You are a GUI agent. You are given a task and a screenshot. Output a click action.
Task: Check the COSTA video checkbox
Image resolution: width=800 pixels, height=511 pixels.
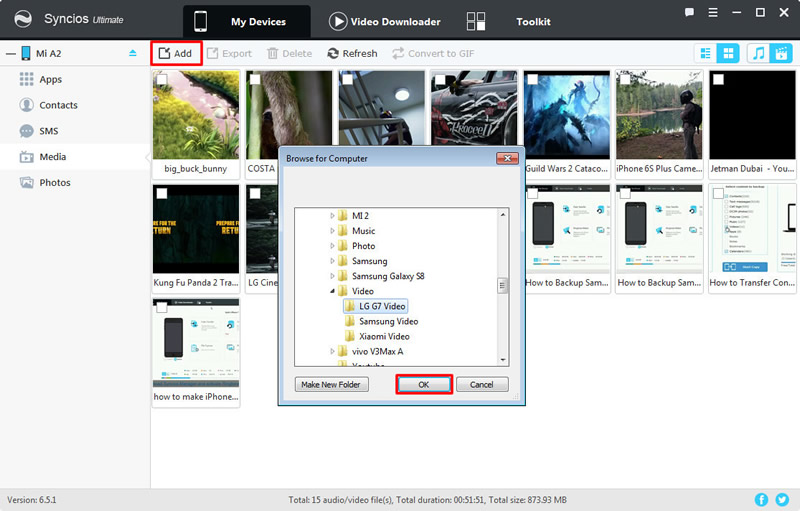tap(255, 80)
